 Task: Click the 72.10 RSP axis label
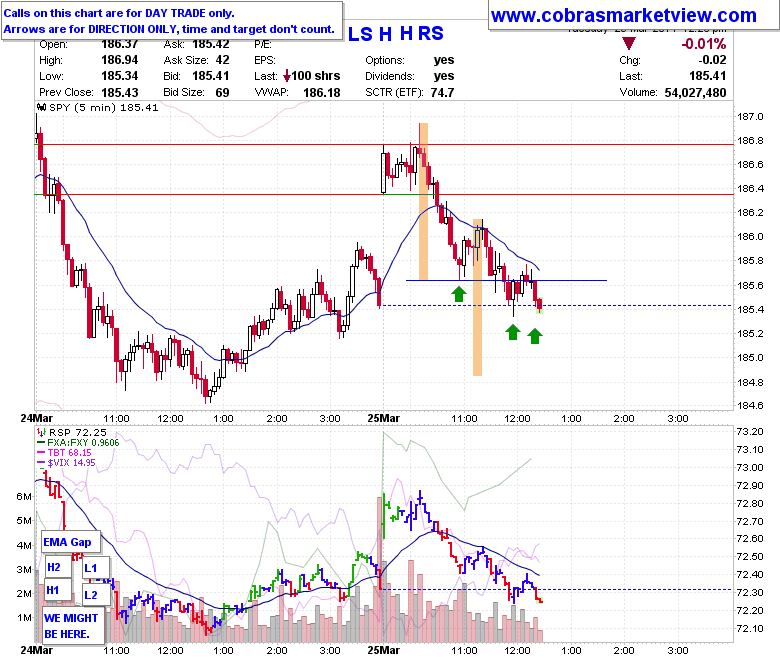[750, 629]
